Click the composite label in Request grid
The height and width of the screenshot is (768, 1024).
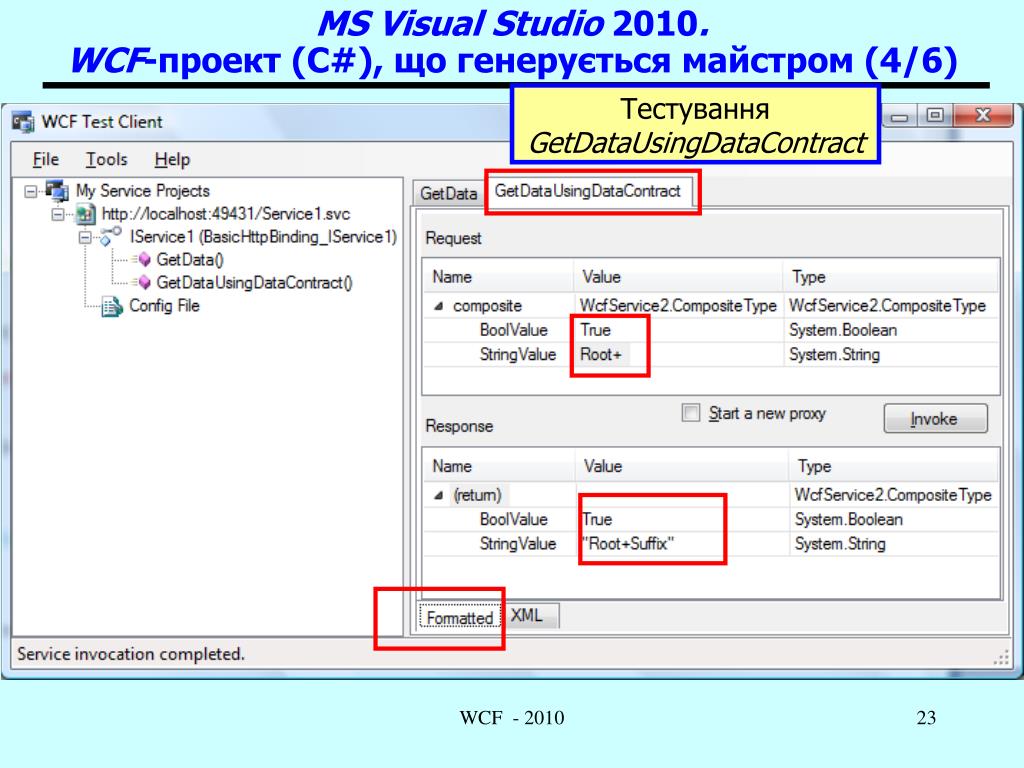click(x=487, y=306)
